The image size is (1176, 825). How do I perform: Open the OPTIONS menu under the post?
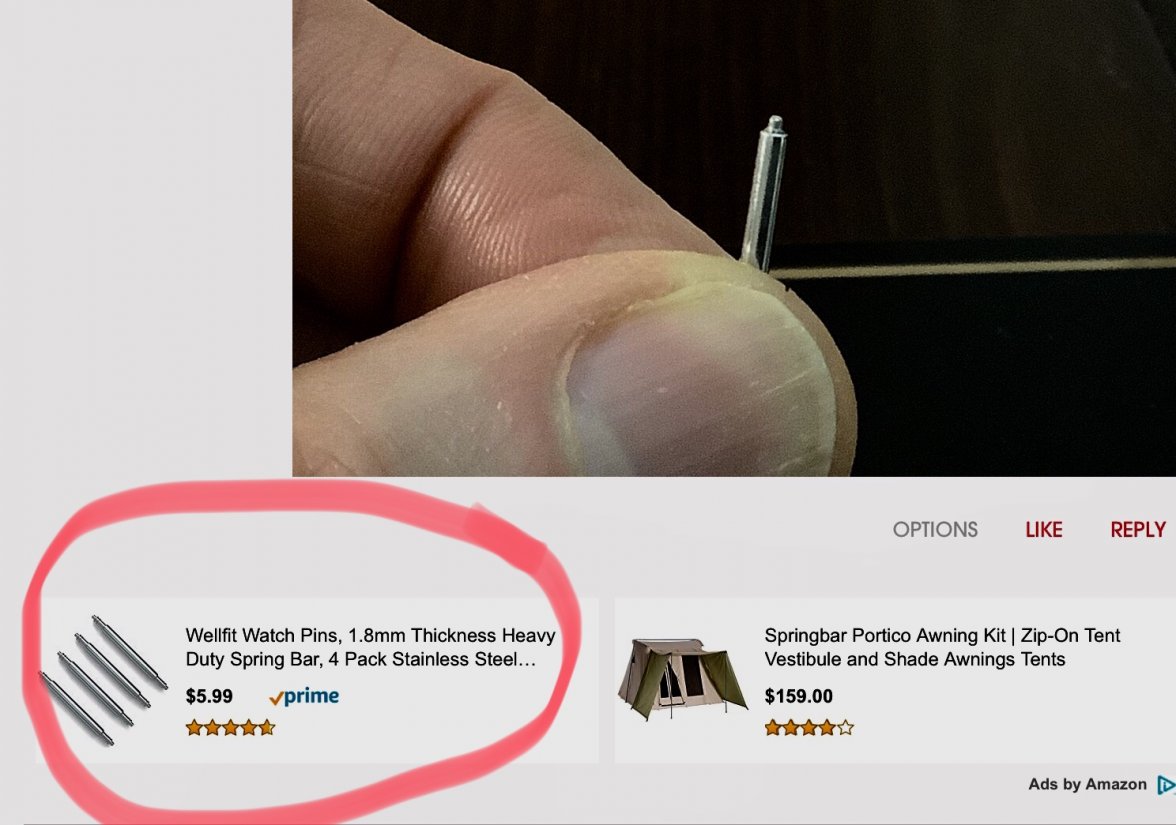(x=934, y=530)
